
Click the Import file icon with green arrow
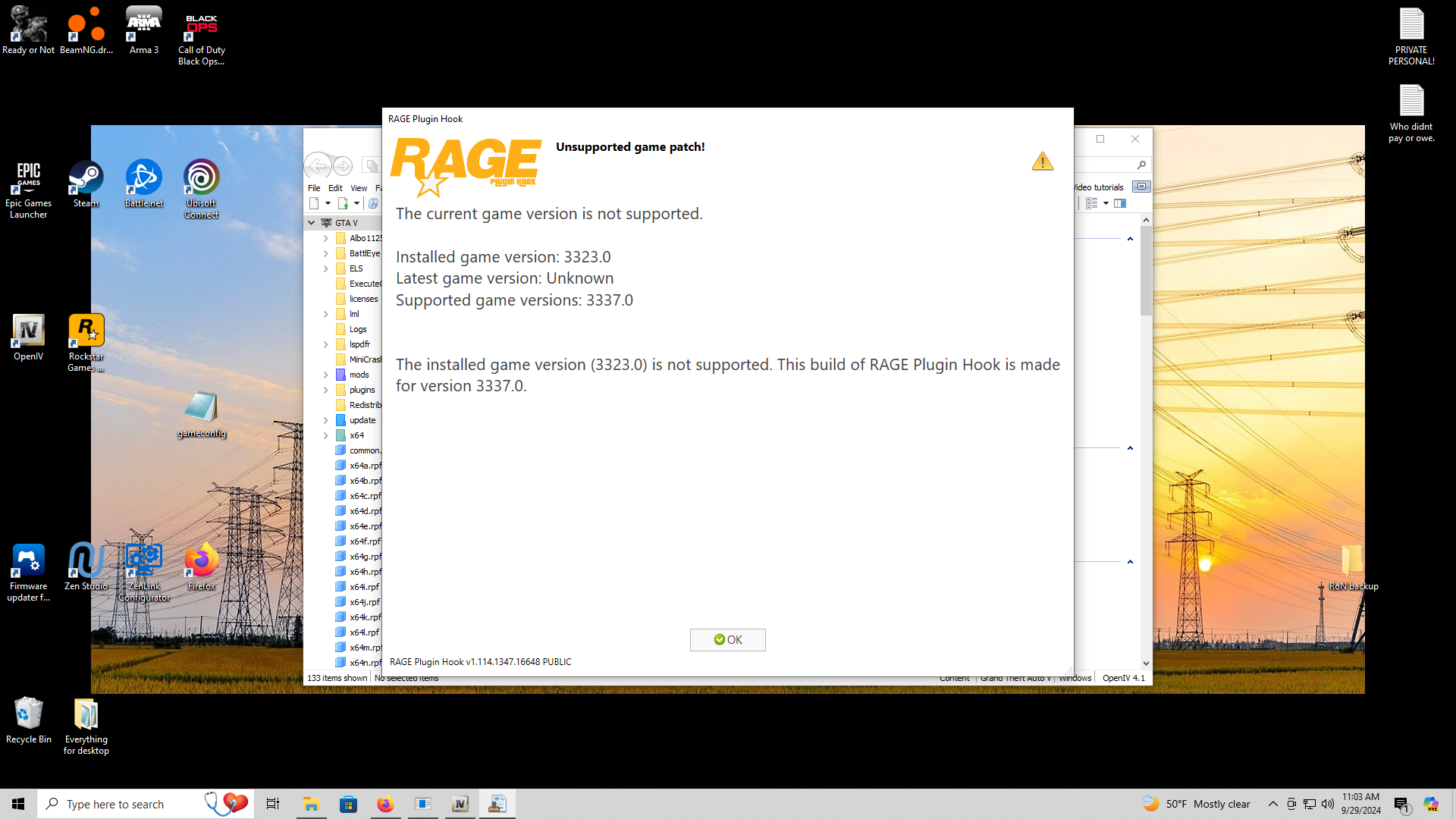point(343,203)
